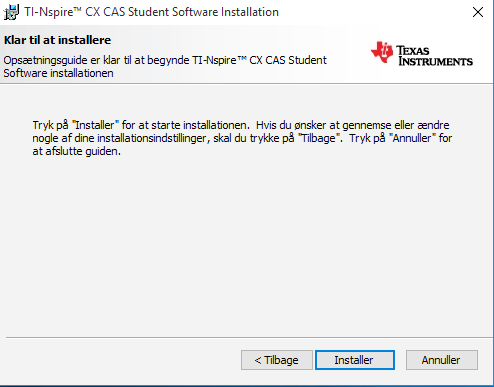Click the subtitle line starting with Opsætningsguide

[x=165, y=60]
